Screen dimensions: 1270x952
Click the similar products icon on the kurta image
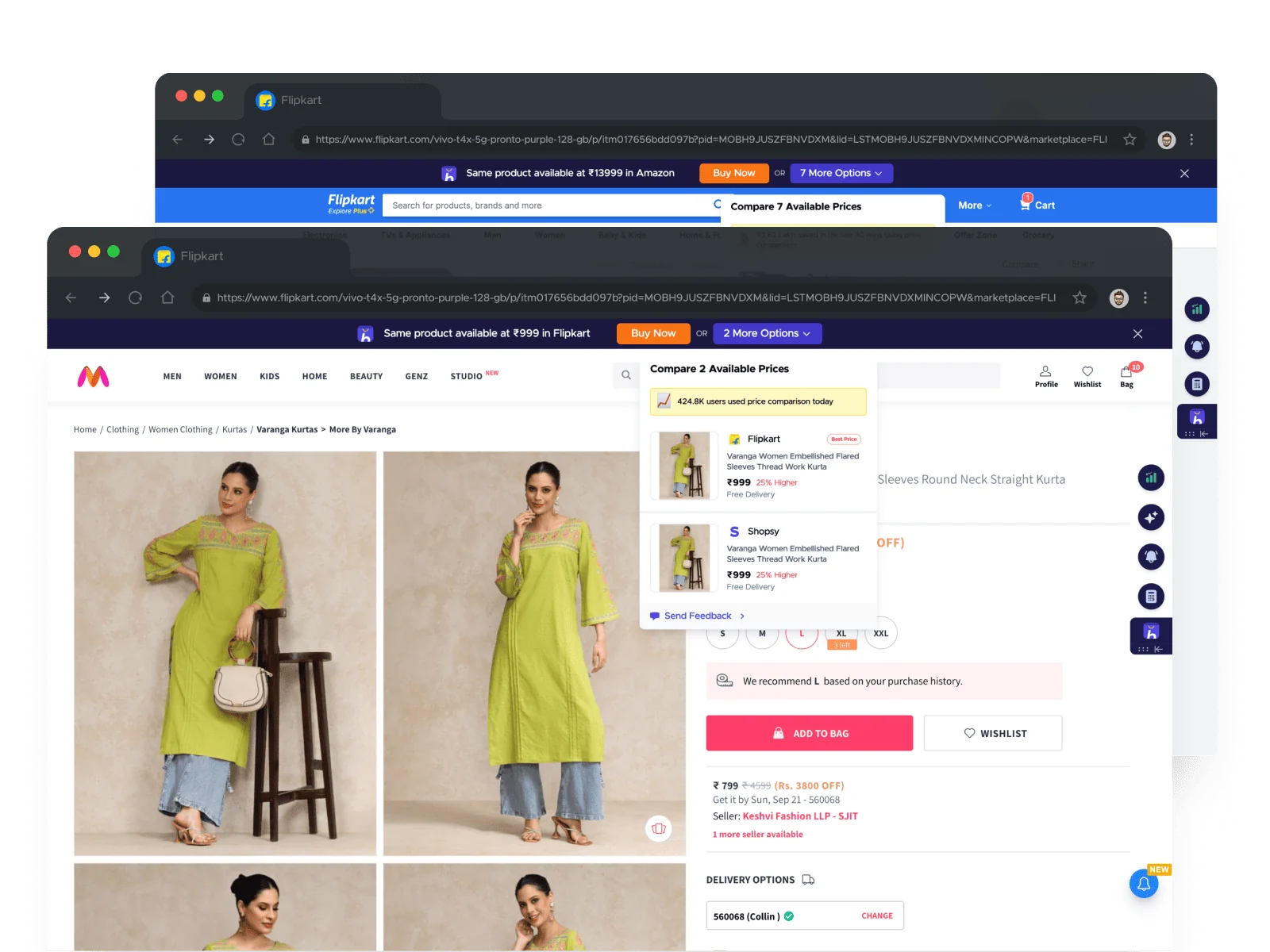tap(659, 829)
